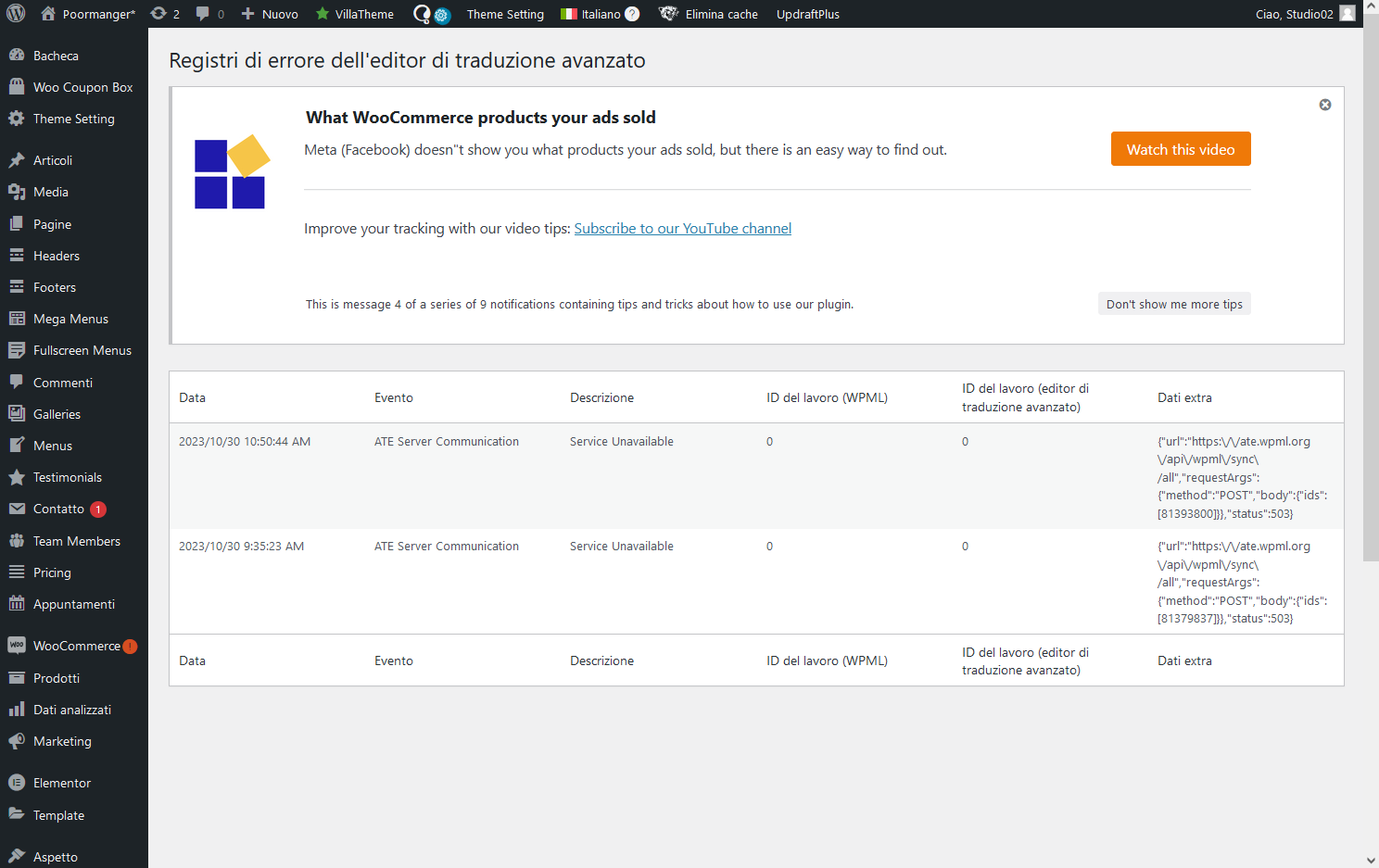Click the Articoli pin icon
This screenshot has width=1379, height=868.
coord(17,160)
